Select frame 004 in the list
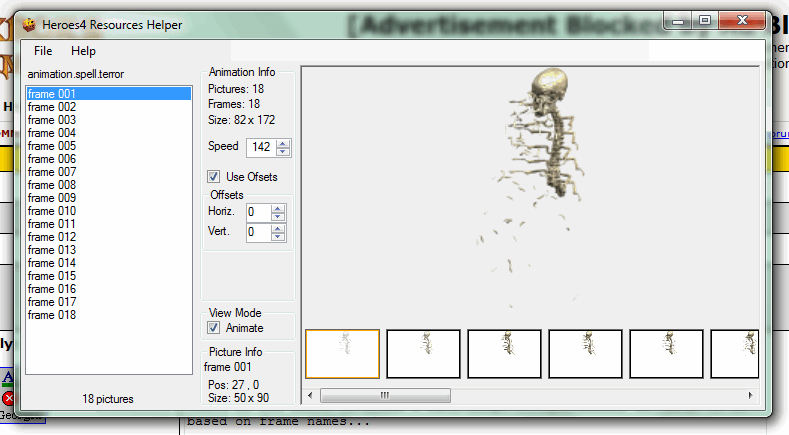 [109, 133]
